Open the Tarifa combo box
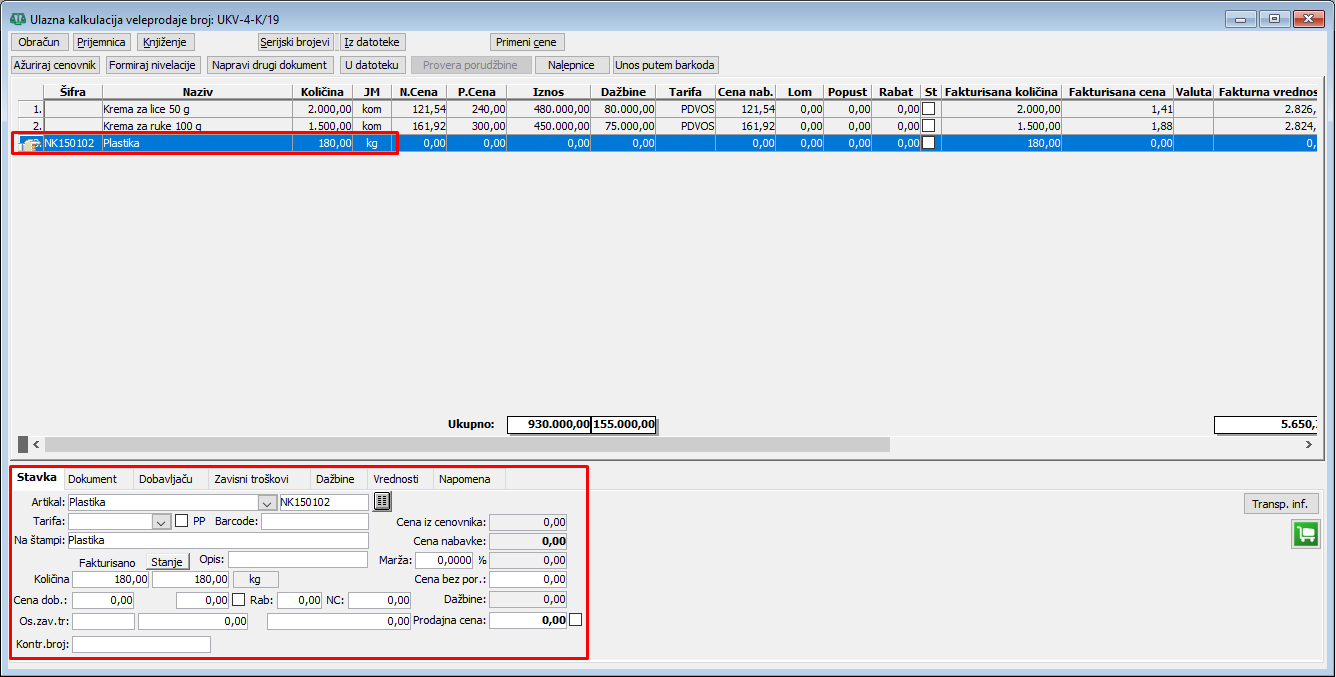This screenshot has width=1336, height=677. pos(161,521)
